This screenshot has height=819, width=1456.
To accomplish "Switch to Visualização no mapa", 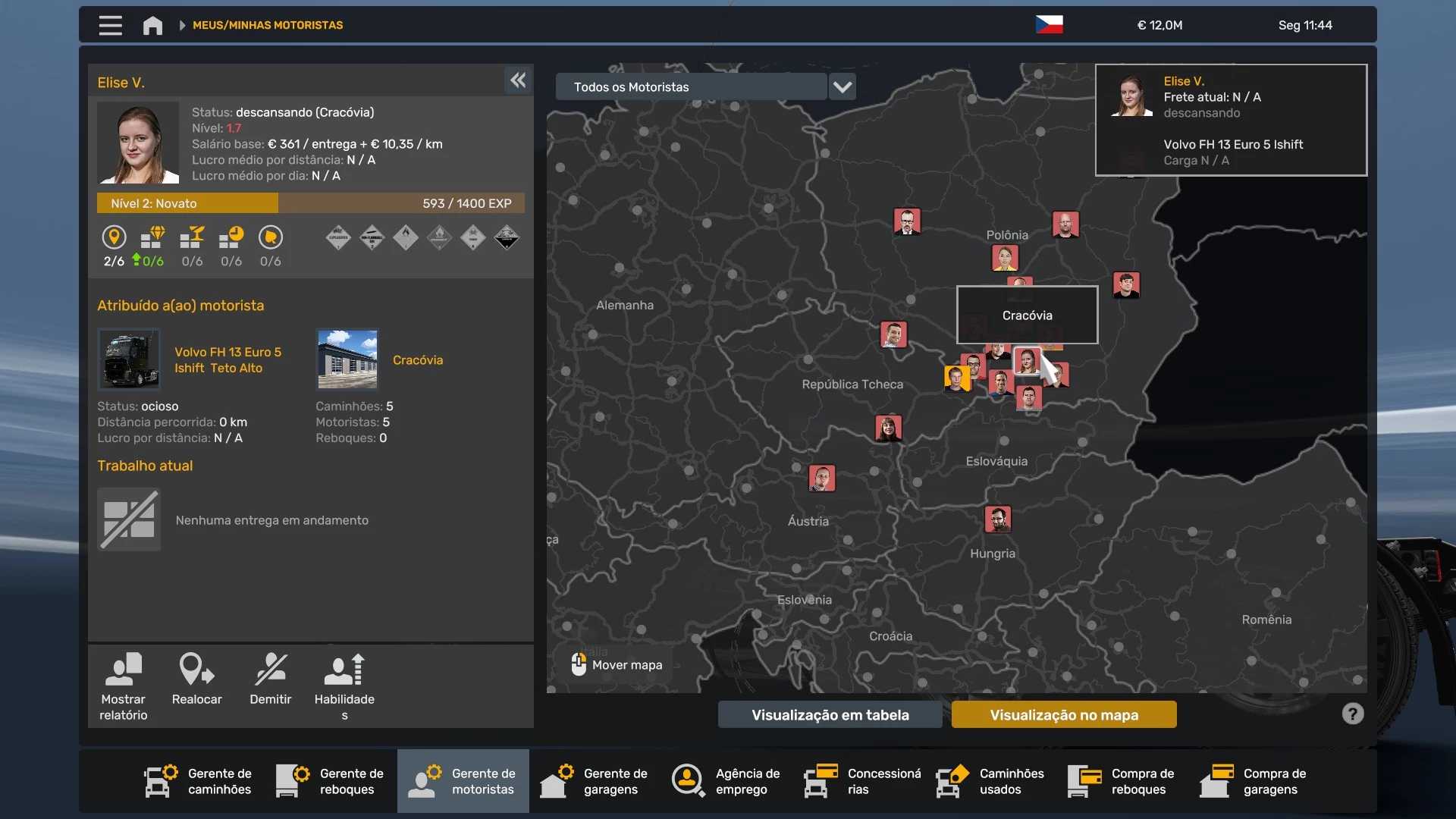I will 1063,714.
